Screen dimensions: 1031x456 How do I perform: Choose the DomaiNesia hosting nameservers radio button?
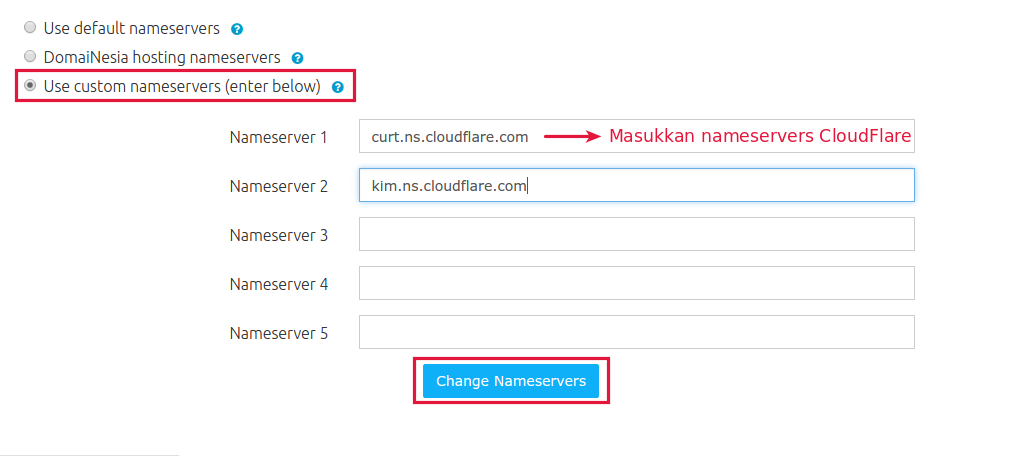[x=30, y=57]
